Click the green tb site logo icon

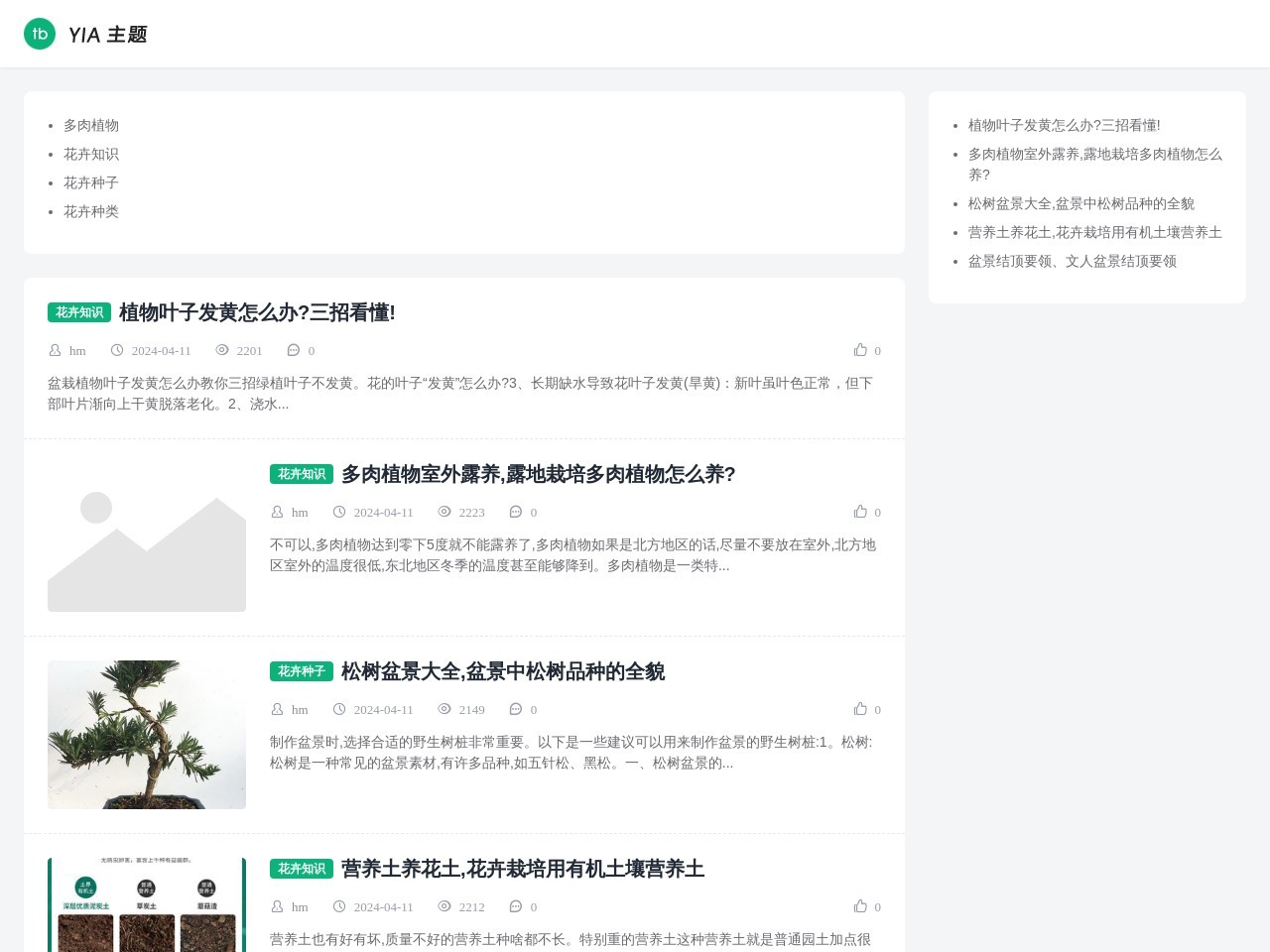point(40,34)
